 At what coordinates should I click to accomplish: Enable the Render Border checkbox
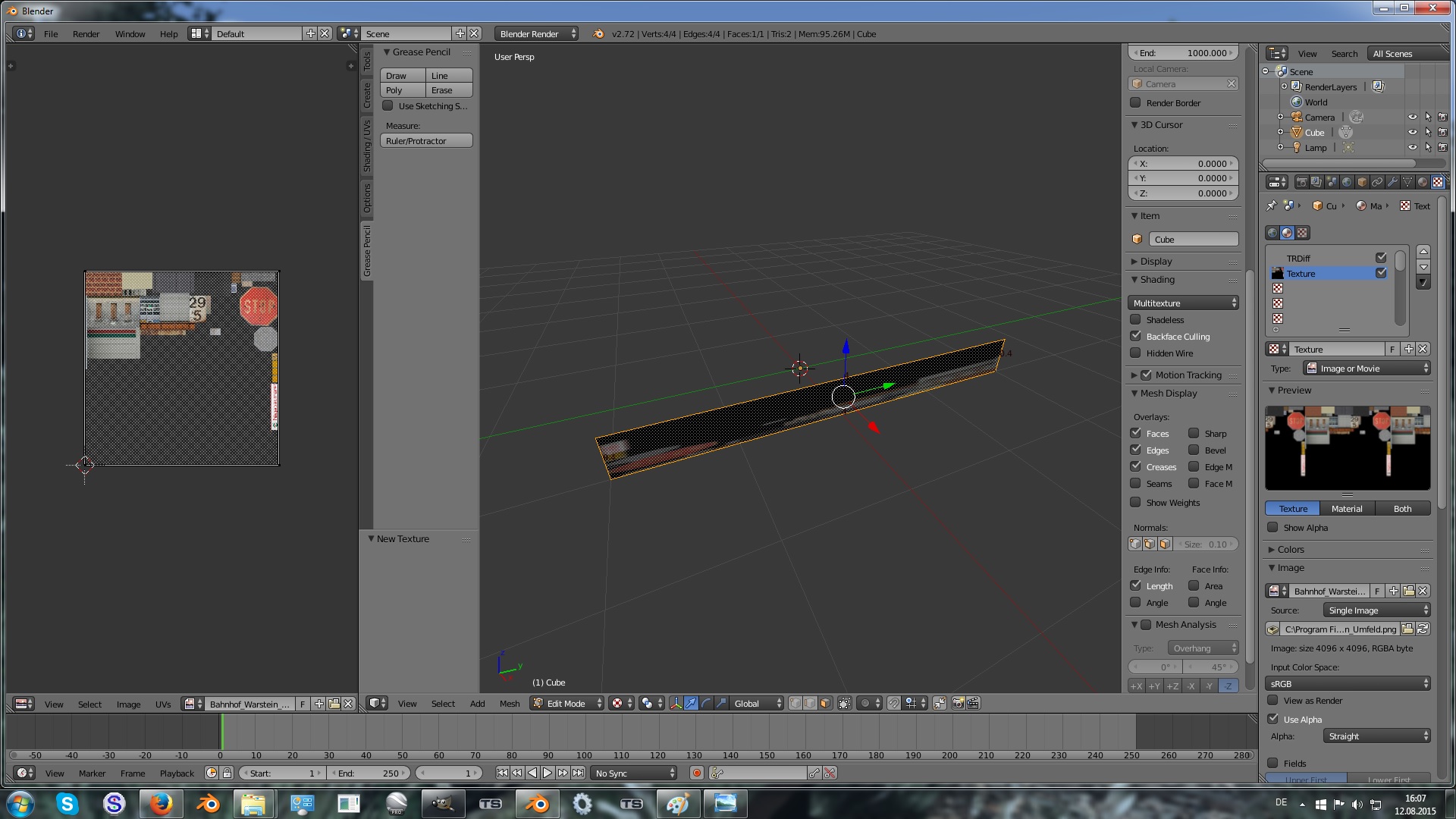coord(1135,102)
